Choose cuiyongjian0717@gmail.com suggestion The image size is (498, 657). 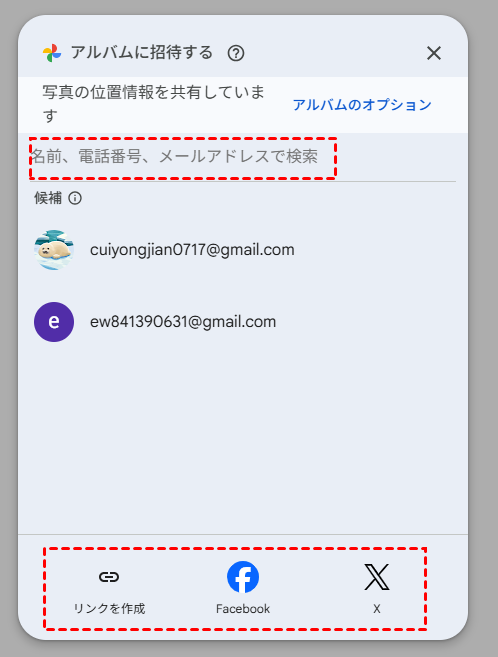[192, 250]
